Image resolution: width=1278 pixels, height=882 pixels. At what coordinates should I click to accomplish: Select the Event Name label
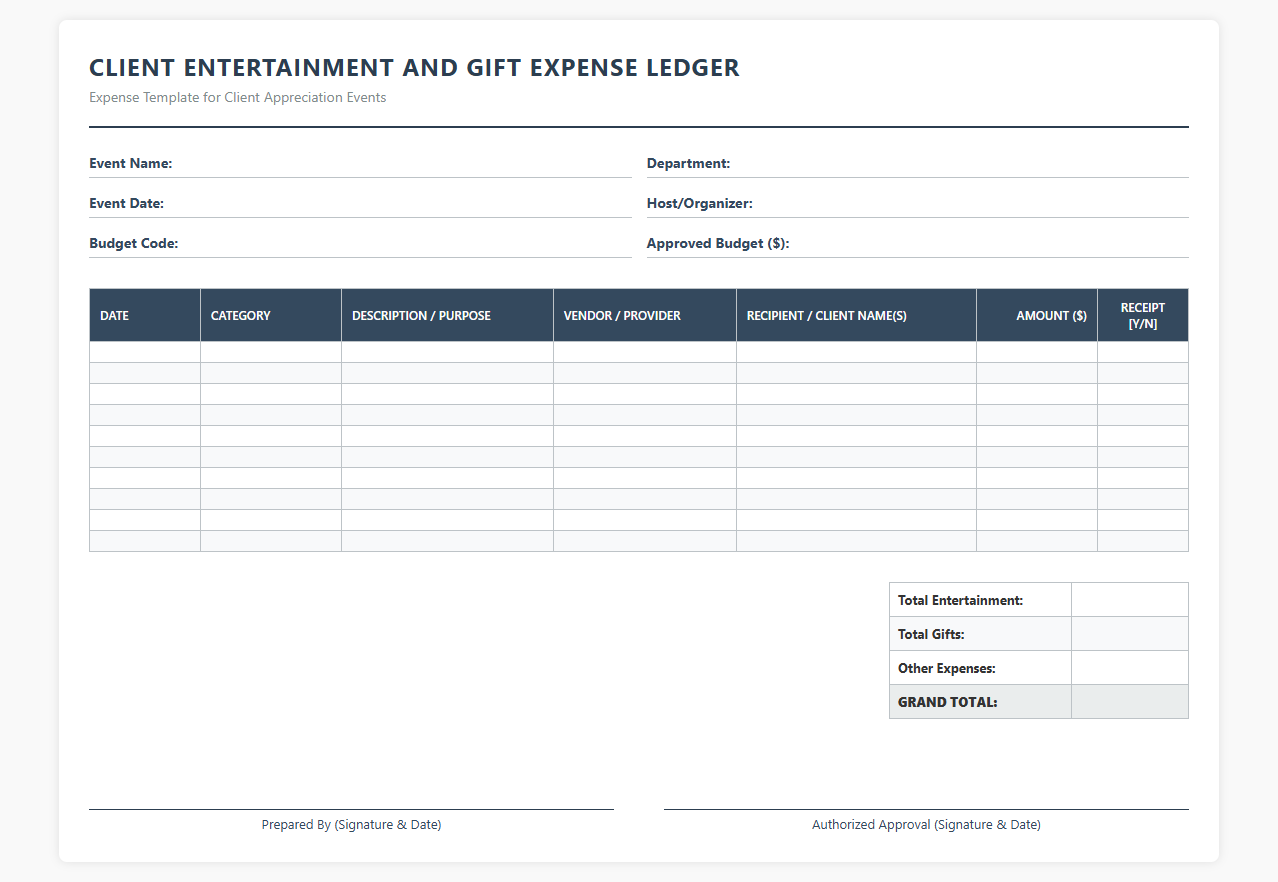[131, 163]
